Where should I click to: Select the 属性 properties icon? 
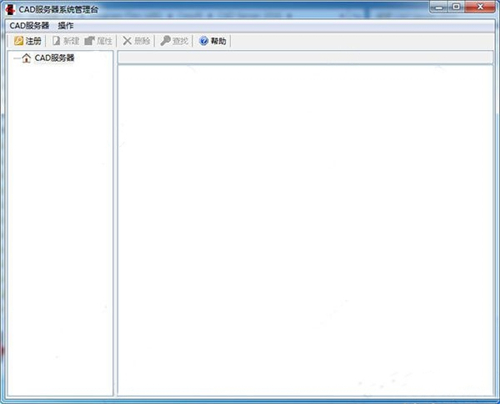pos(89,41)
